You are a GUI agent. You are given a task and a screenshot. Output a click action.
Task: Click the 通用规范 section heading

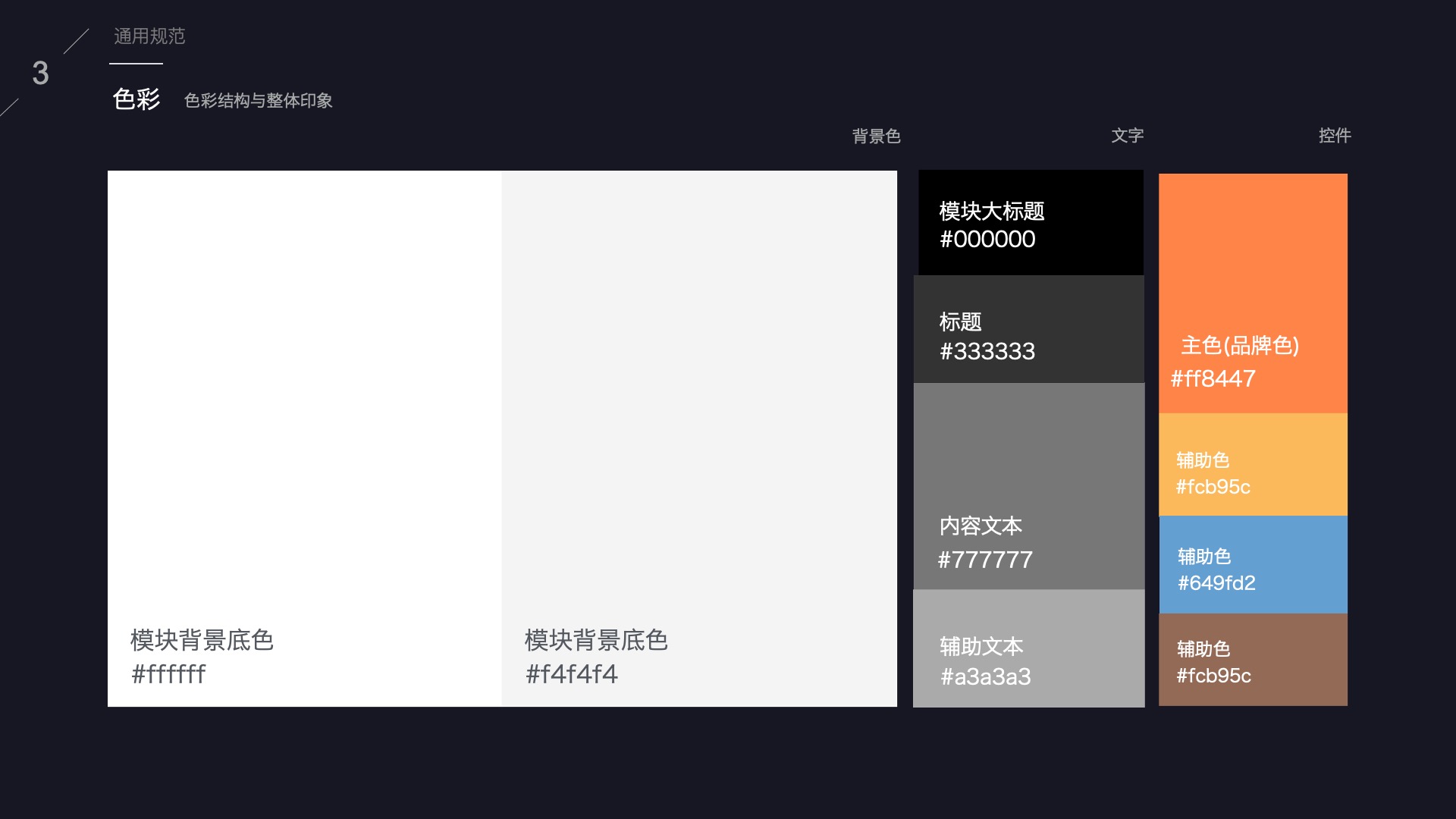[x=149, y=36]
